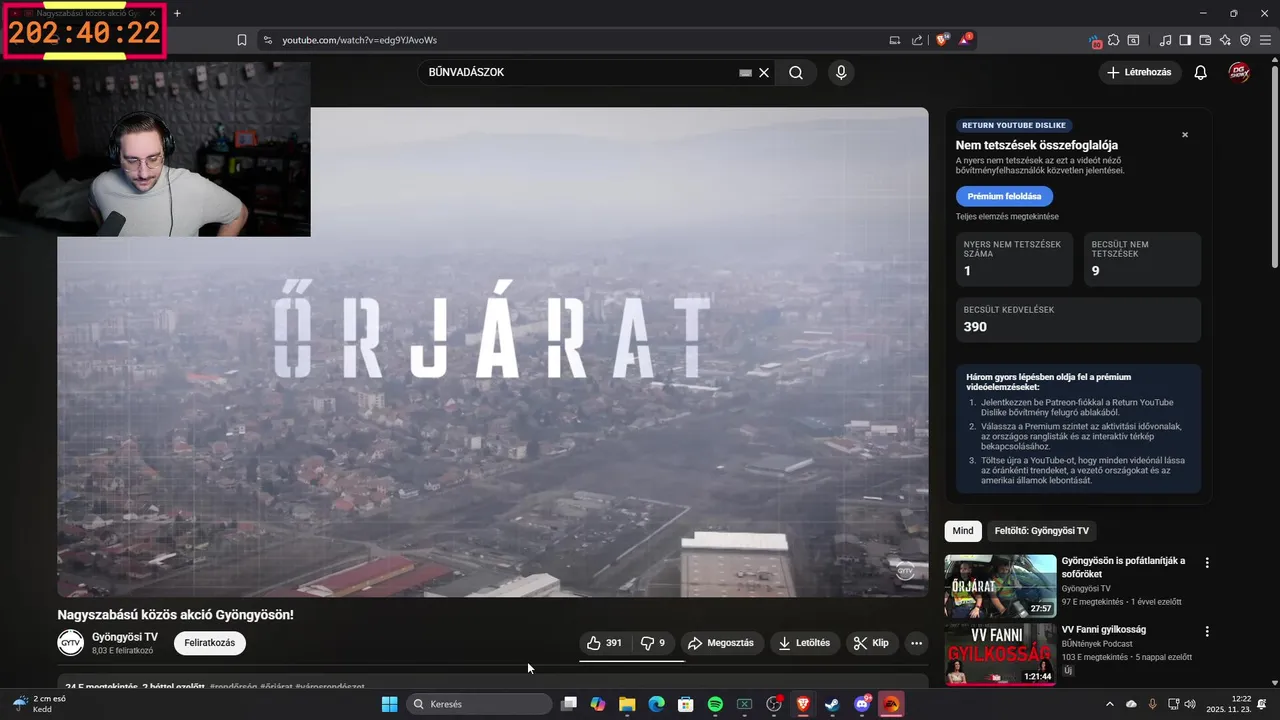
Task: Open Spotify from the taskbar
Action: coord(715,704)
